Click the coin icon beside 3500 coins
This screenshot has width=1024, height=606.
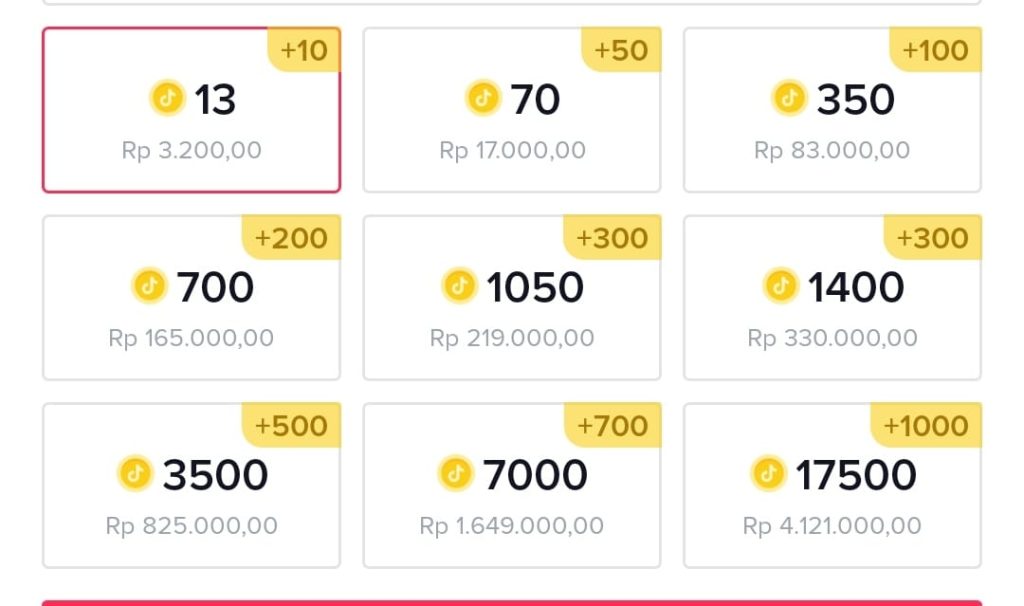[136, 474]
